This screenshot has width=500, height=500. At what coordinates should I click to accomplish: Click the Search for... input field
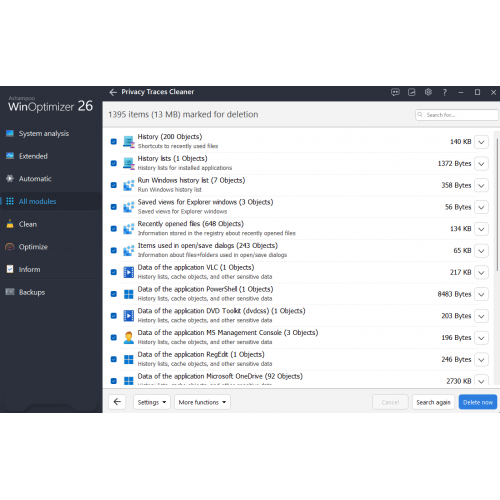457,115
